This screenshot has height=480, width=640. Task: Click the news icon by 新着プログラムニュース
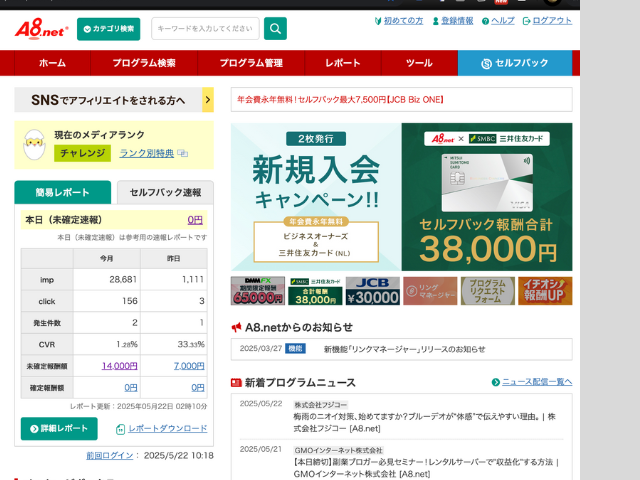click(236, 382)
